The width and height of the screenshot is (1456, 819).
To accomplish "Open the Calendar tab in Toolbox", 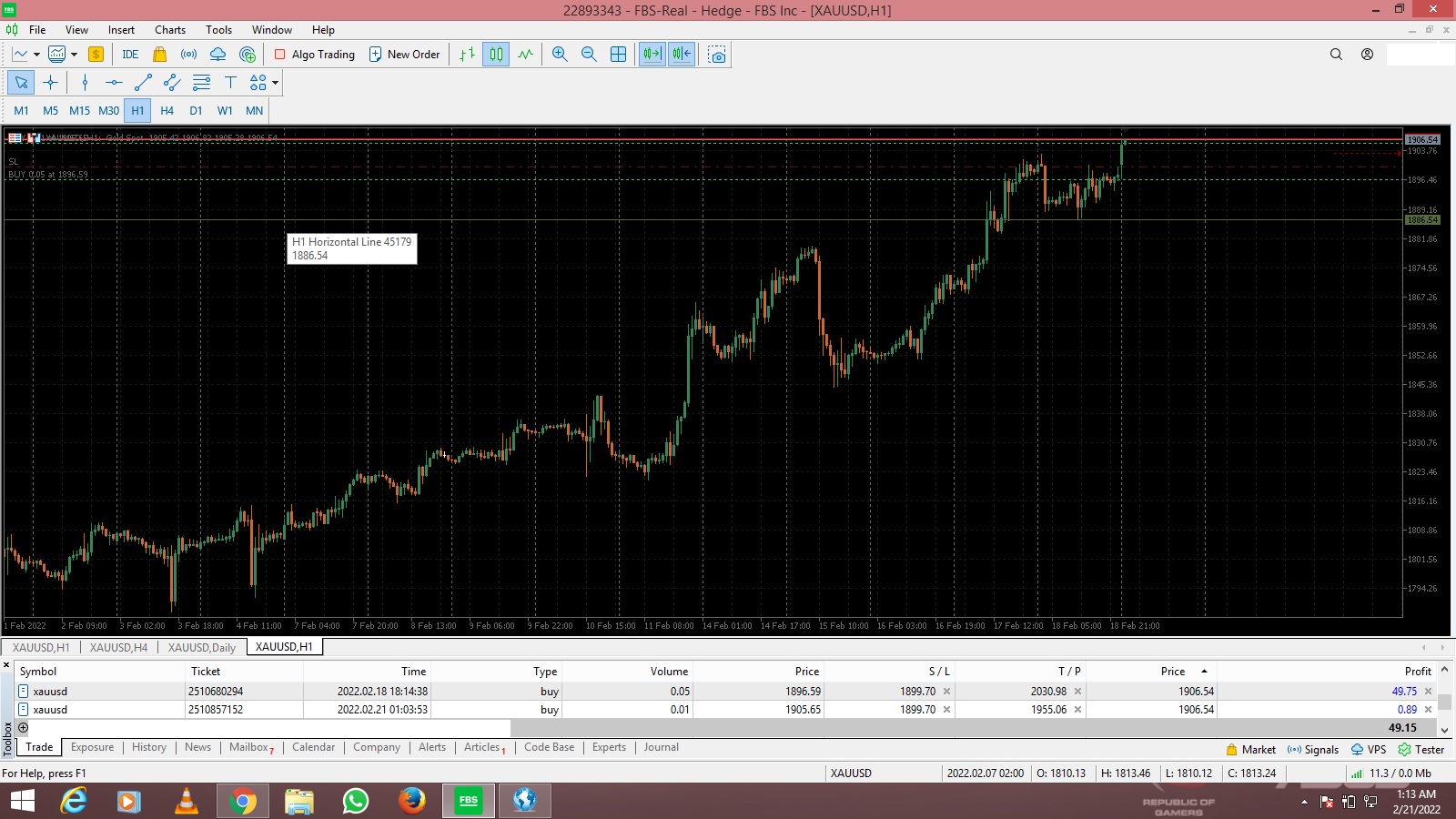I will pos(313,747).
